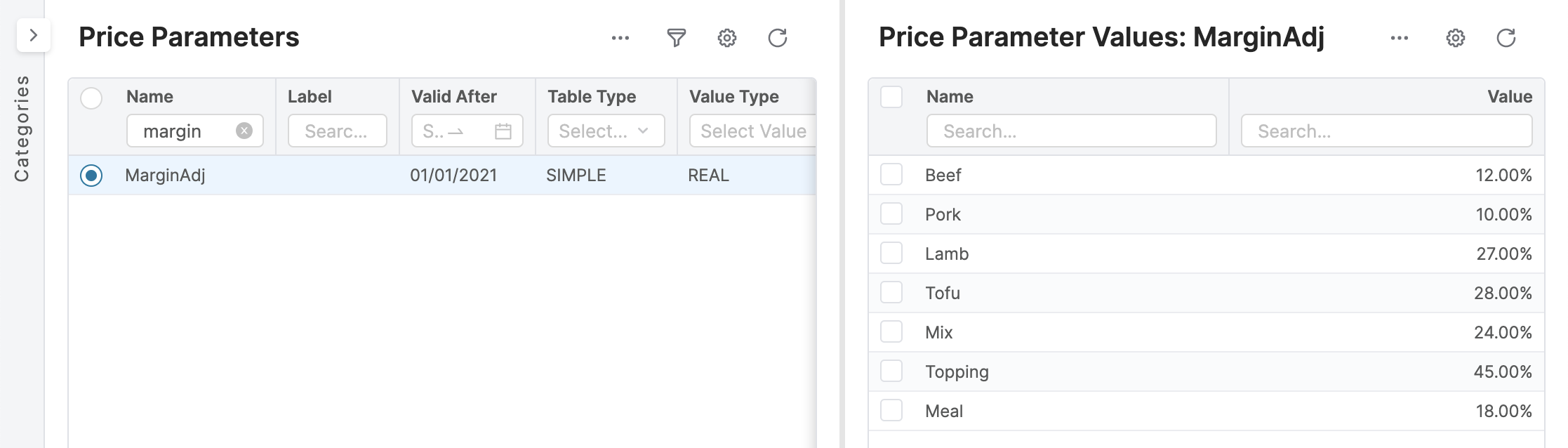Image resolution: width=1568 pixels, height=448 pixels.
Task: Click the Name search field in Values table
Action: click(1070, 131)
